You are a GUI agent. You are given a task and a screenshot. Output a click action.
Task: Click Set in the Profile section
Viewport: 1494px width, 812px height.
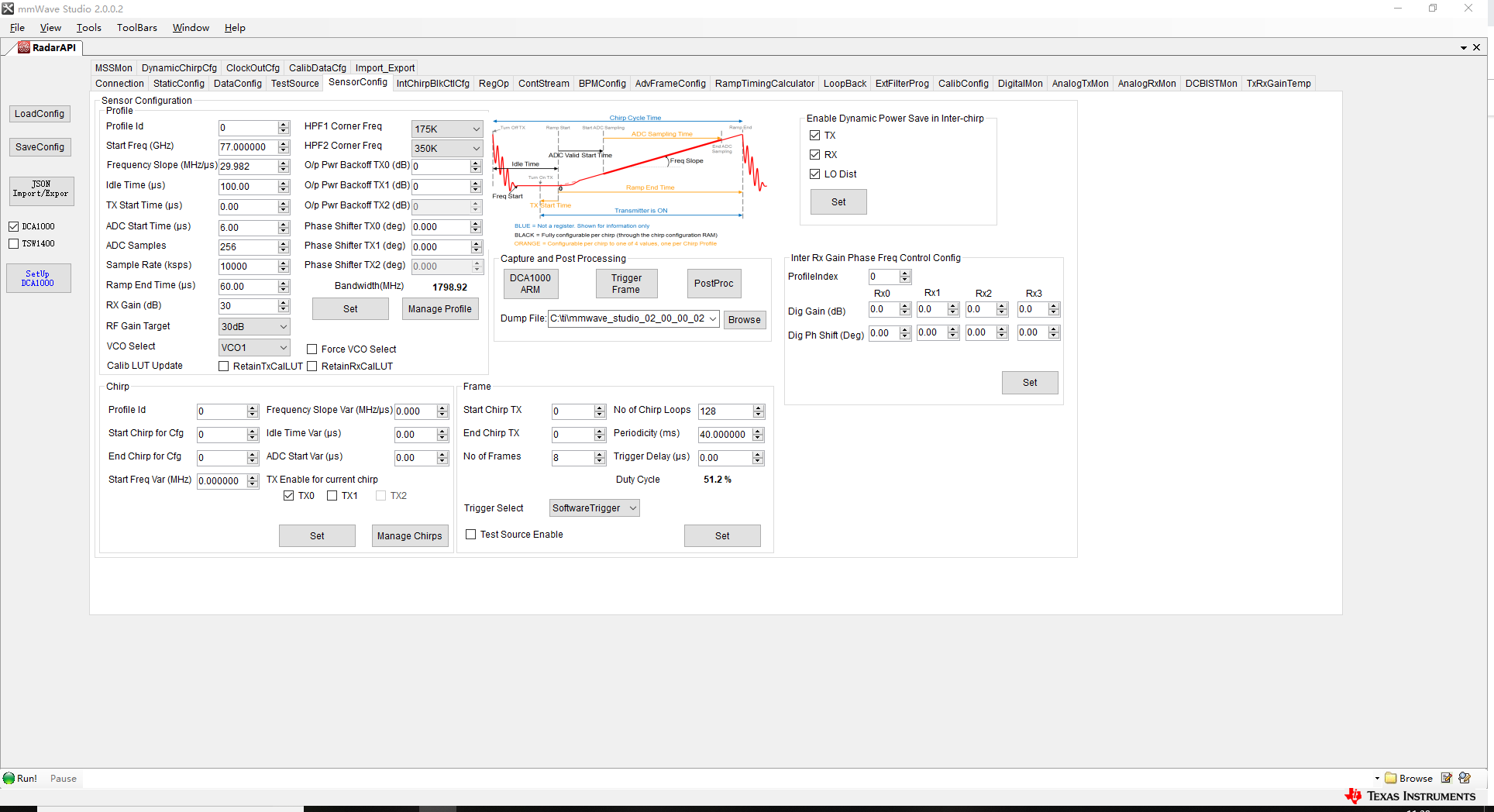click(350, 309)
